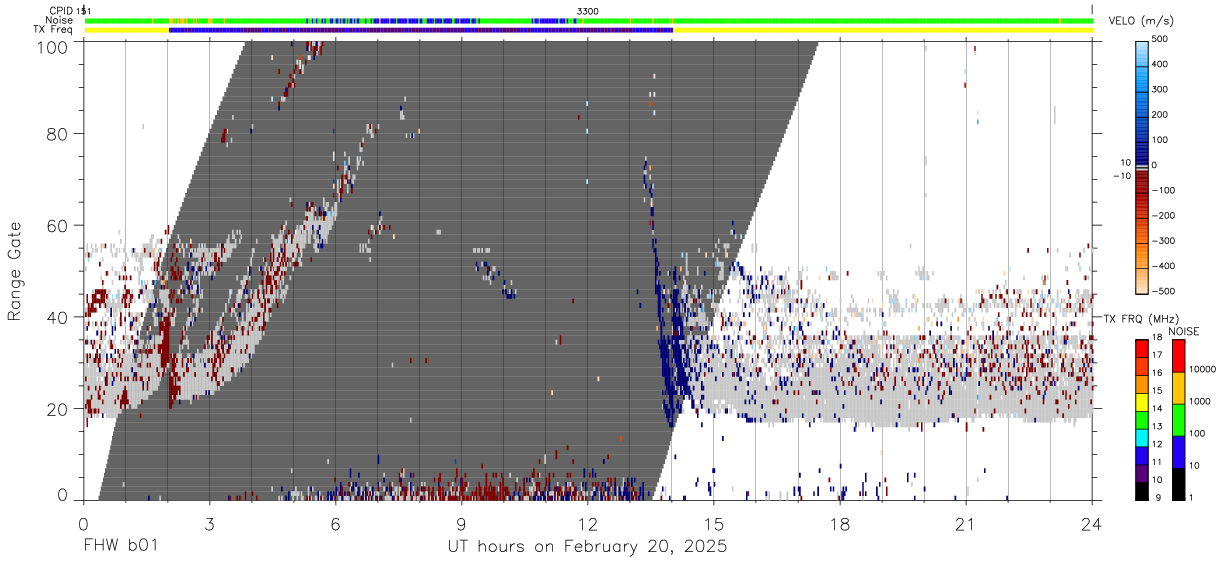Screen dimensions: 1228x567
Task: Click the yellow TX Freq strip above plot
Action: tap(588, 30)
